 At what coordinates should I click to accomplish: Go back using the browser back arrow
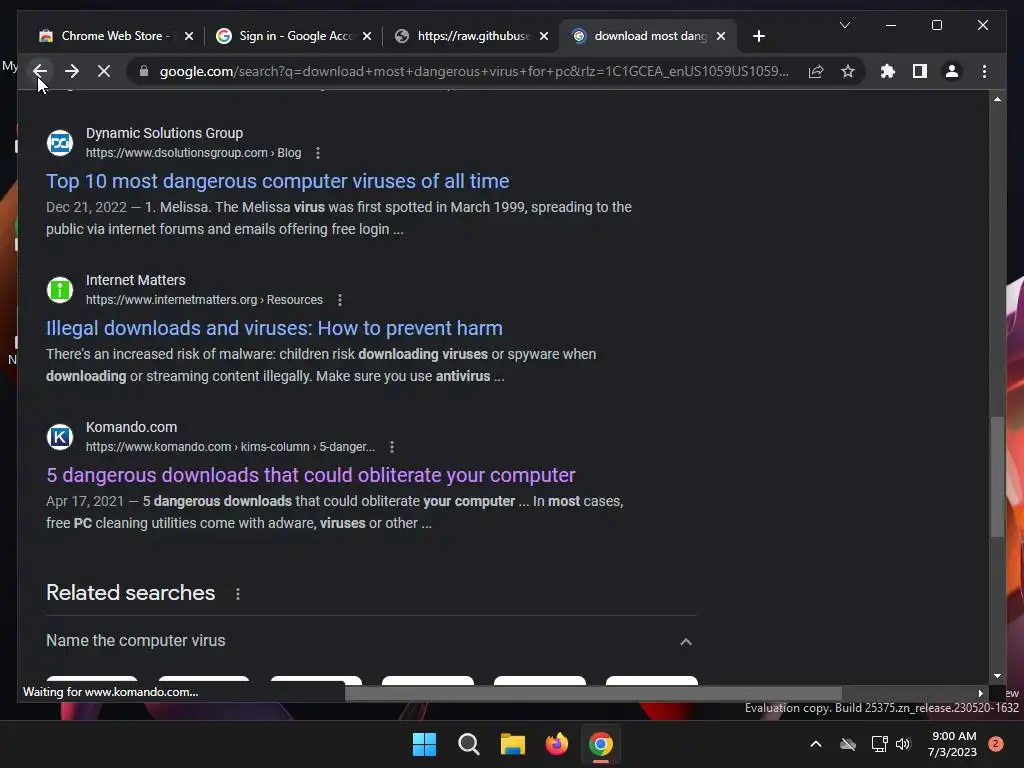pos(40,71)
